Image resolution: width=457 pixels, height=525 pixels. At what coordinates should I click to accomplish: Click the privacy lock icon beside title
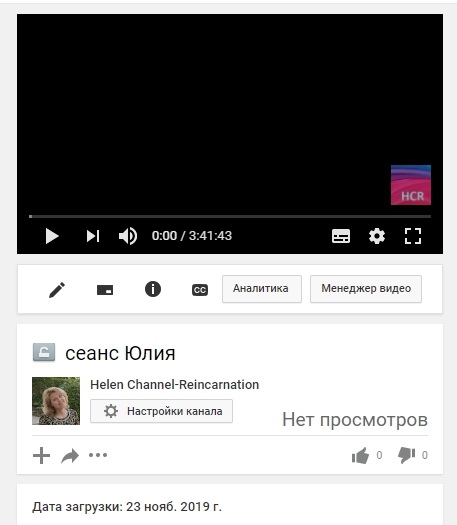[44, 352]
